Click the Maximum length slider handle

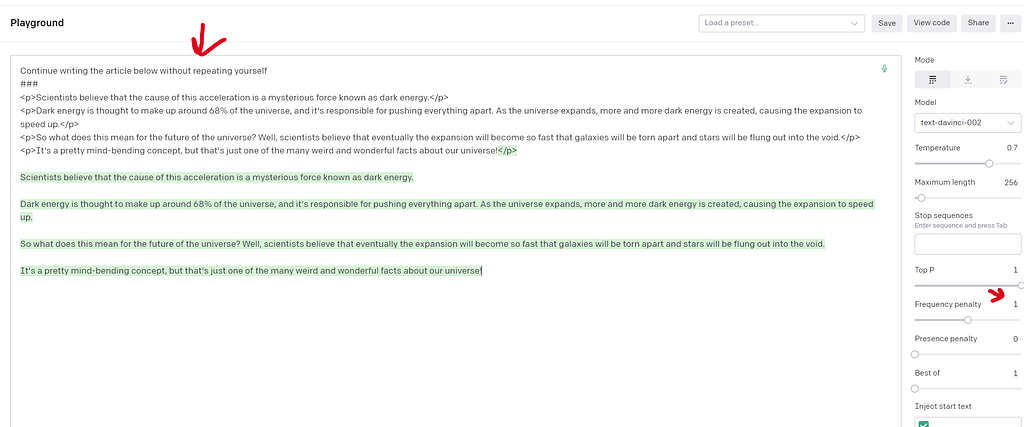tap(921, 198)
